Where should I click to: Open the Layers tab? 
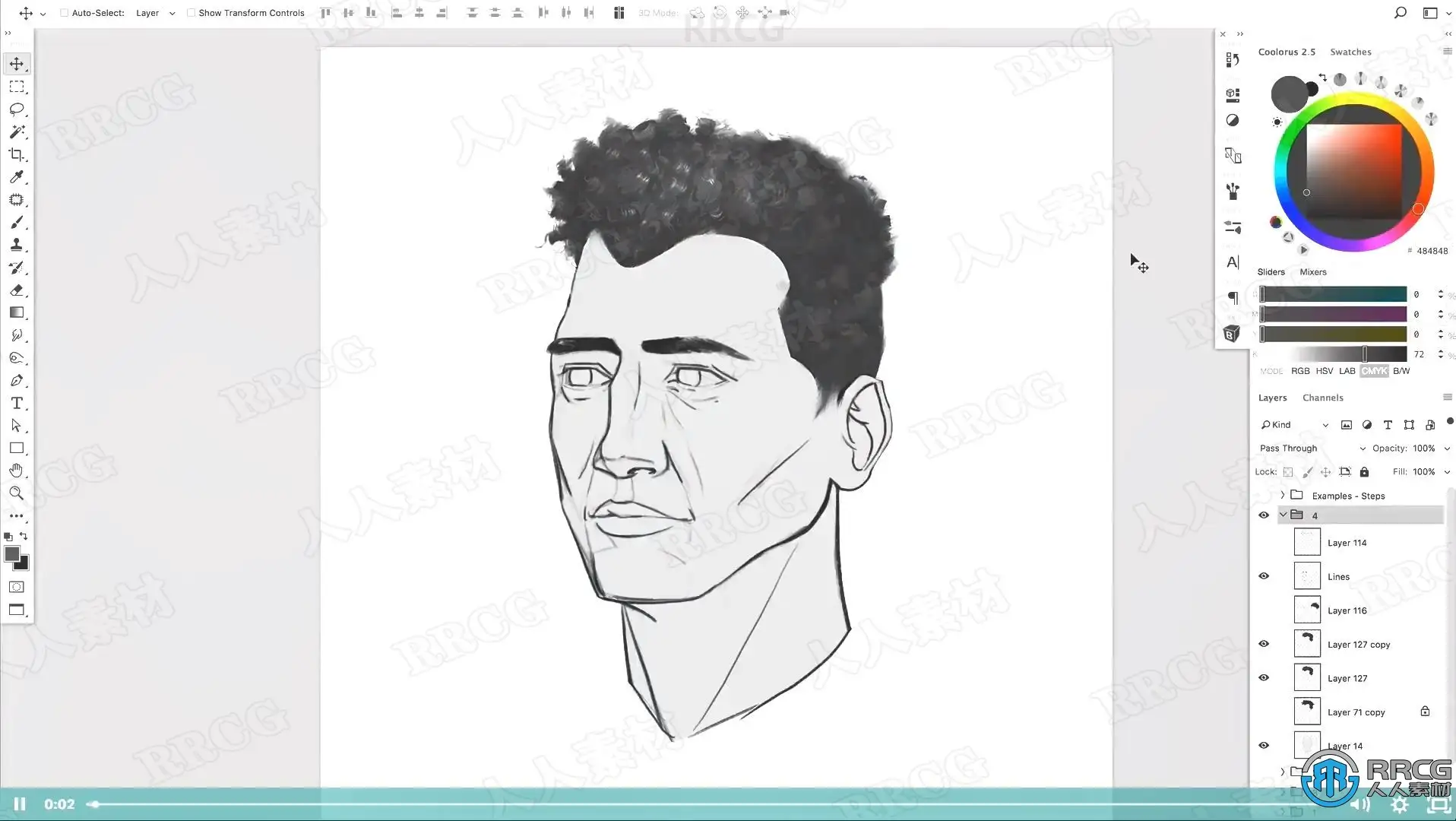click(x=1272, y=398)
